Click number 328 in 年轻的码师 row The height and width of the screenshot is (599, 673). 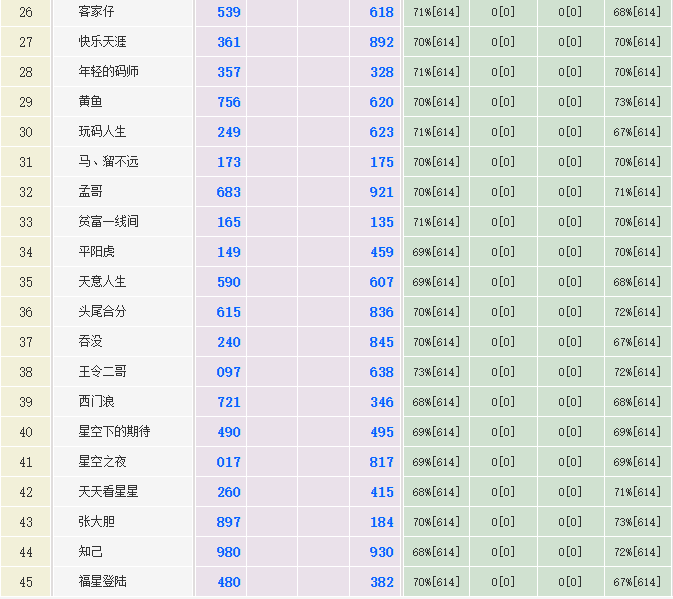(x=381, y=72)
